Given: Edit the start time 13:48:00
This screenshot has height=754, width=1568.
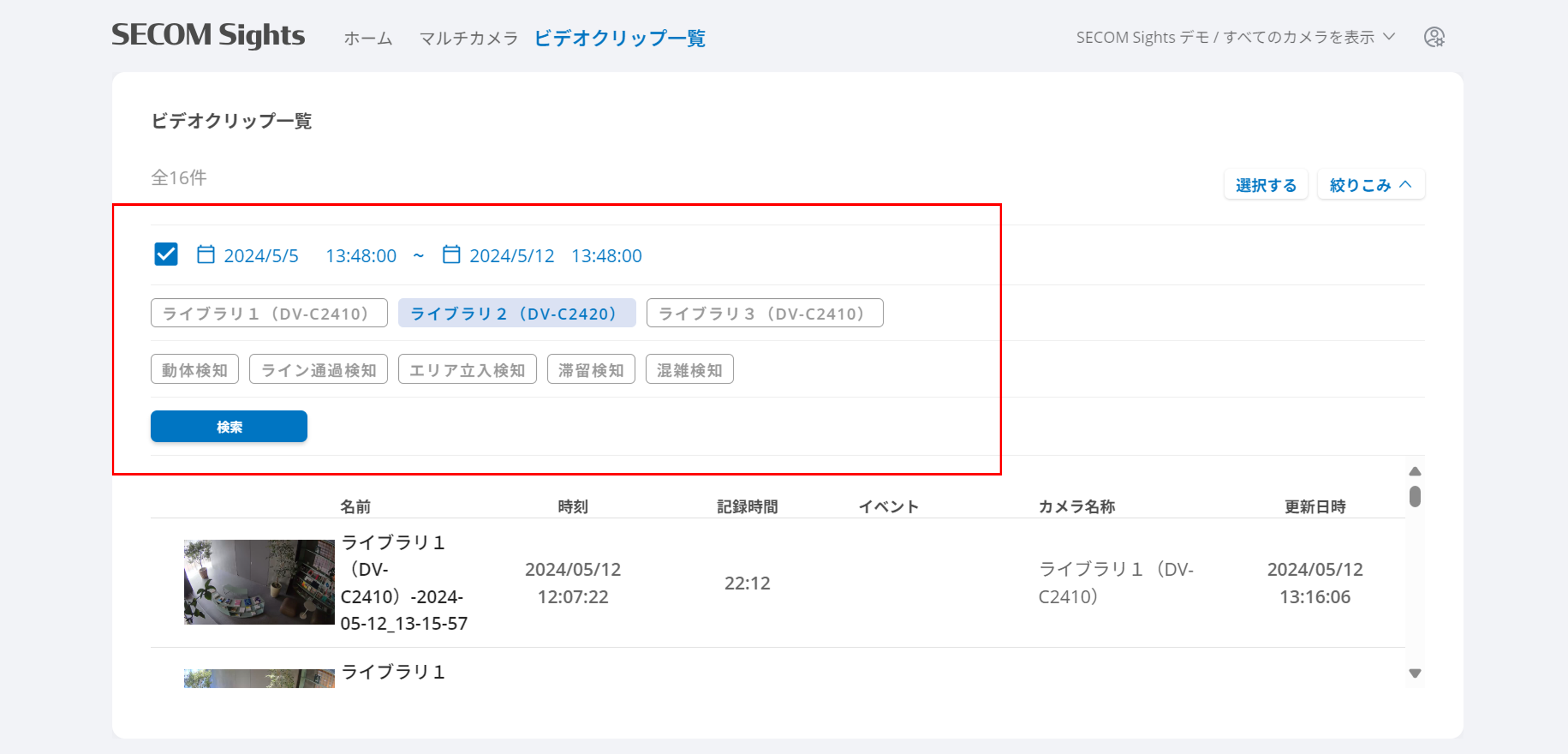Looking at the screenshot, I should (361, 256).
